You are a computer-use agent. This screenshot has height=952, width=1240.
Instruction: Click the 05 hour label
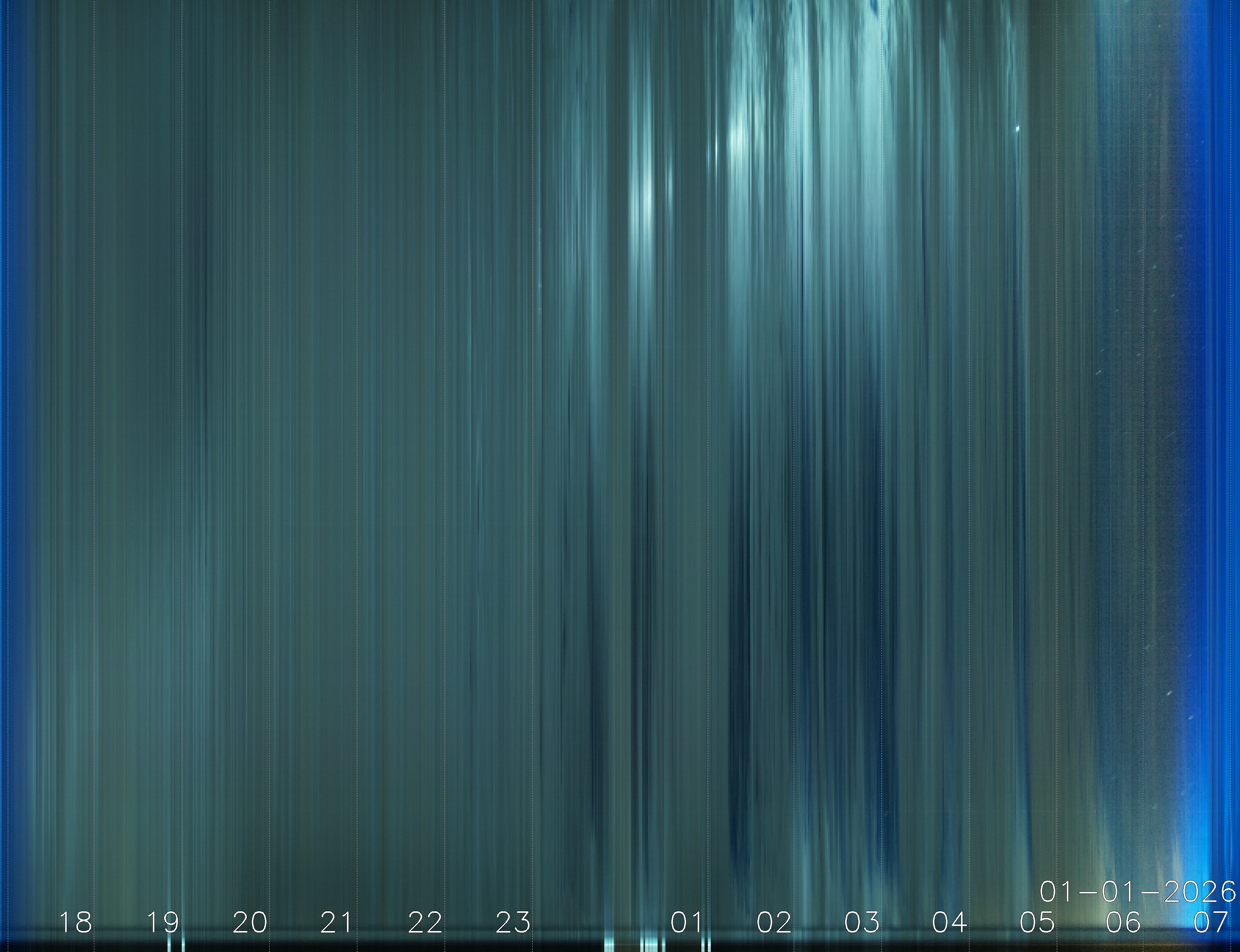(x=1037, y=923)
